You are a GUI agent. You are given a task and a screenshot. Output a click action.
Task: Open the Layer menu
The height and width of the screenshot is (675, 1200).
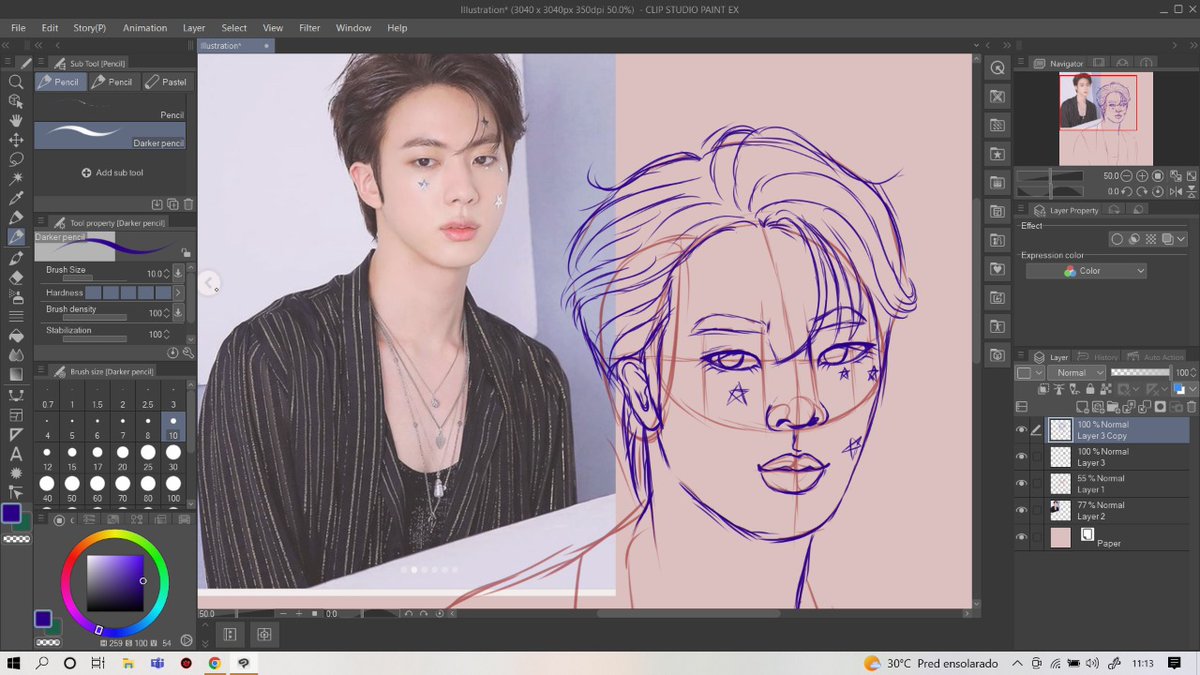click(x=194, y=28)
